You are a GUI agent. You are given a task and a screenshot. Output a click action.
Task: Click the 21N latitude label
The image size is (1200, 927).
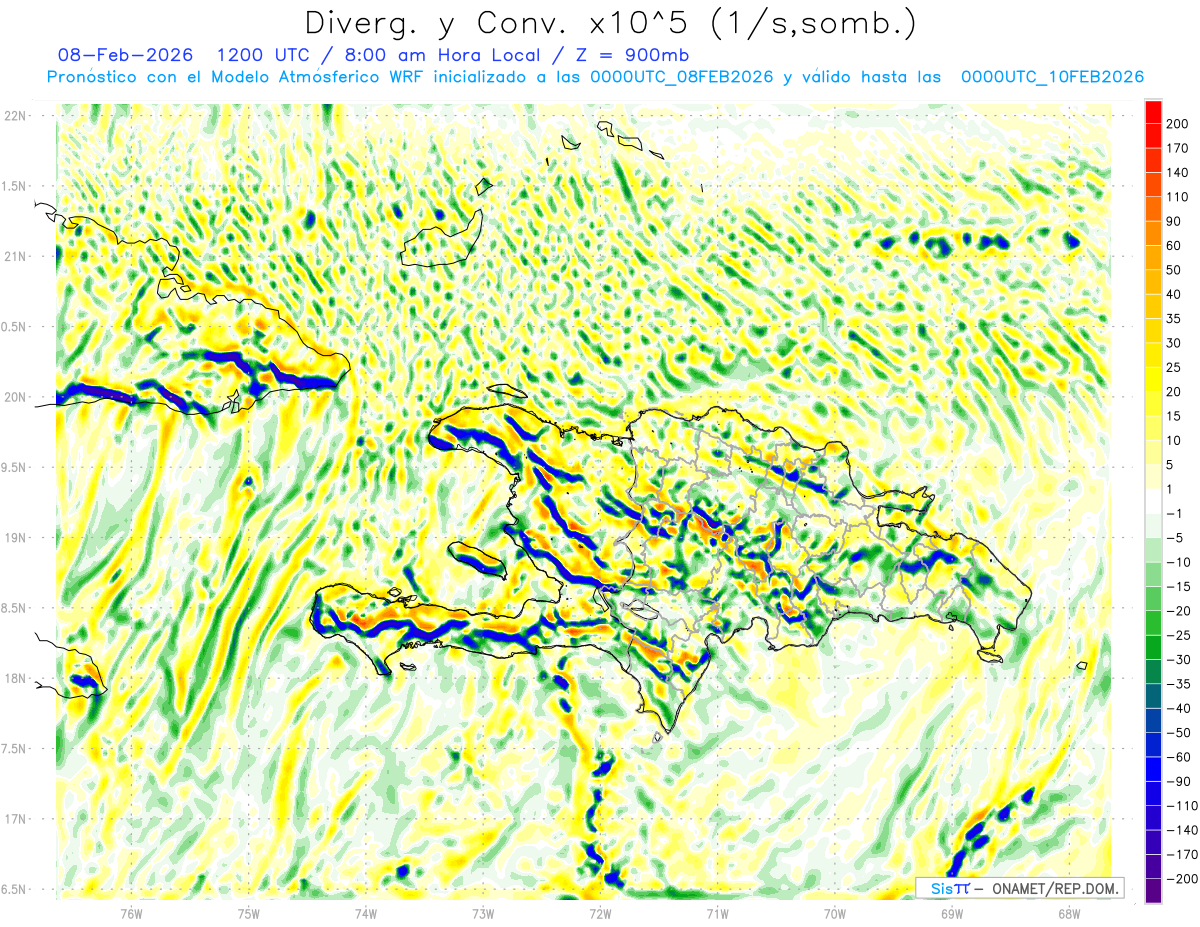click(x=14, y=256)
